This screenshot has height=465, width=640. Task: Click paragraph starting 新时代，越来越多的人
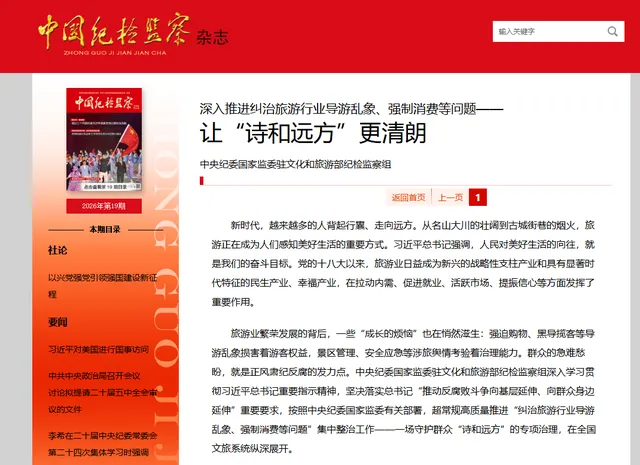(x=403, y=264)
